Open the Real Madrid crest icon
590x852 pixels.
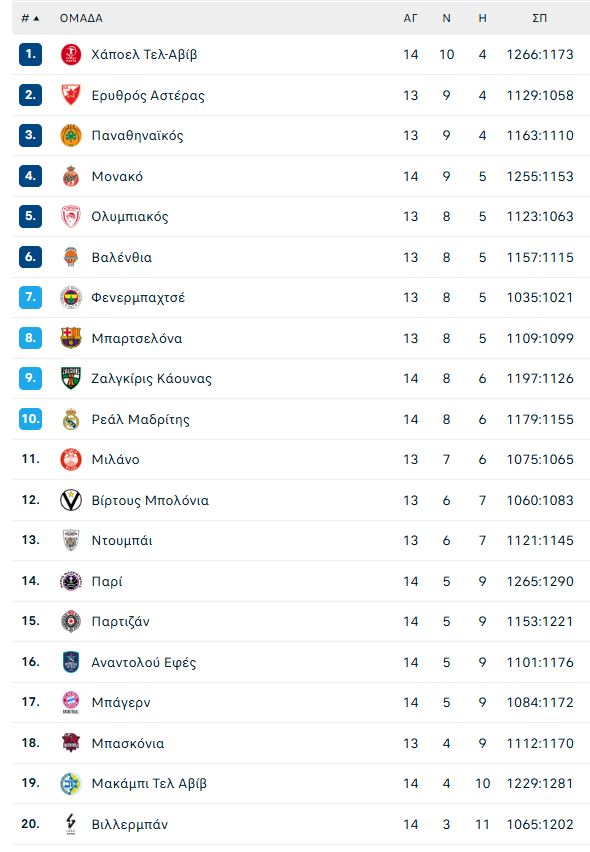click(x=72, y=418)
